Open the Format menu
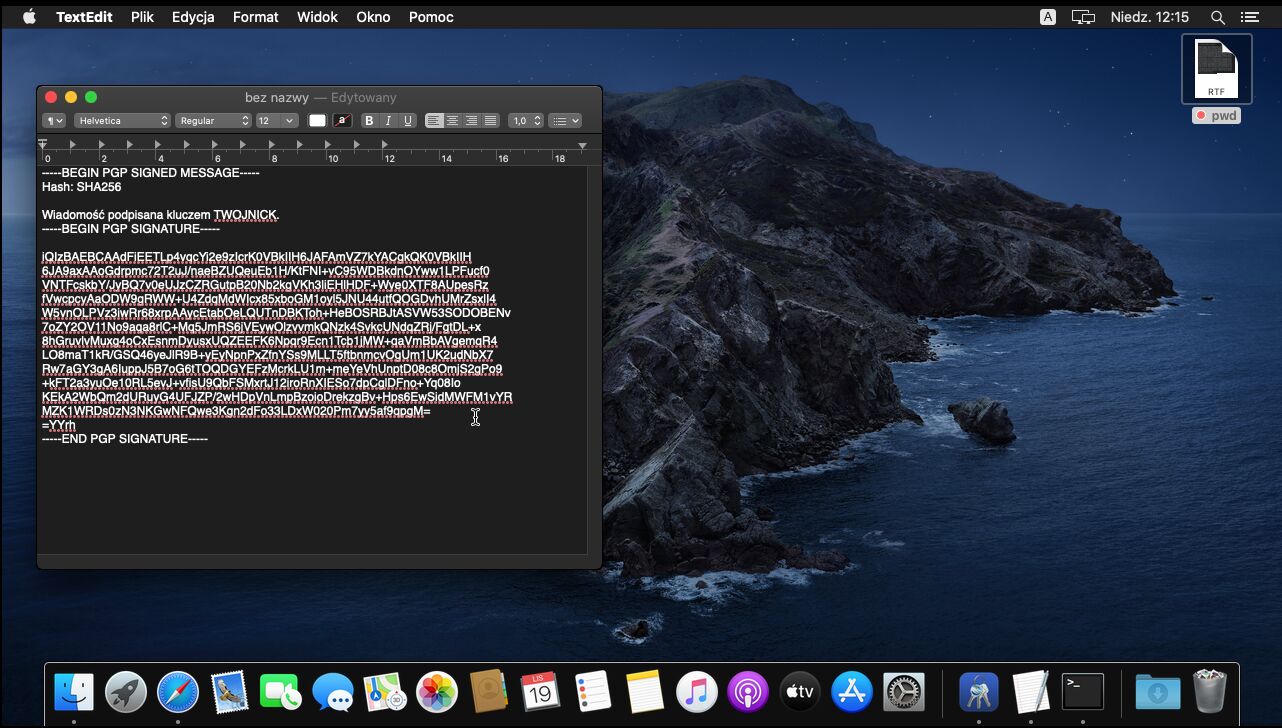 [x=255, y=17]
